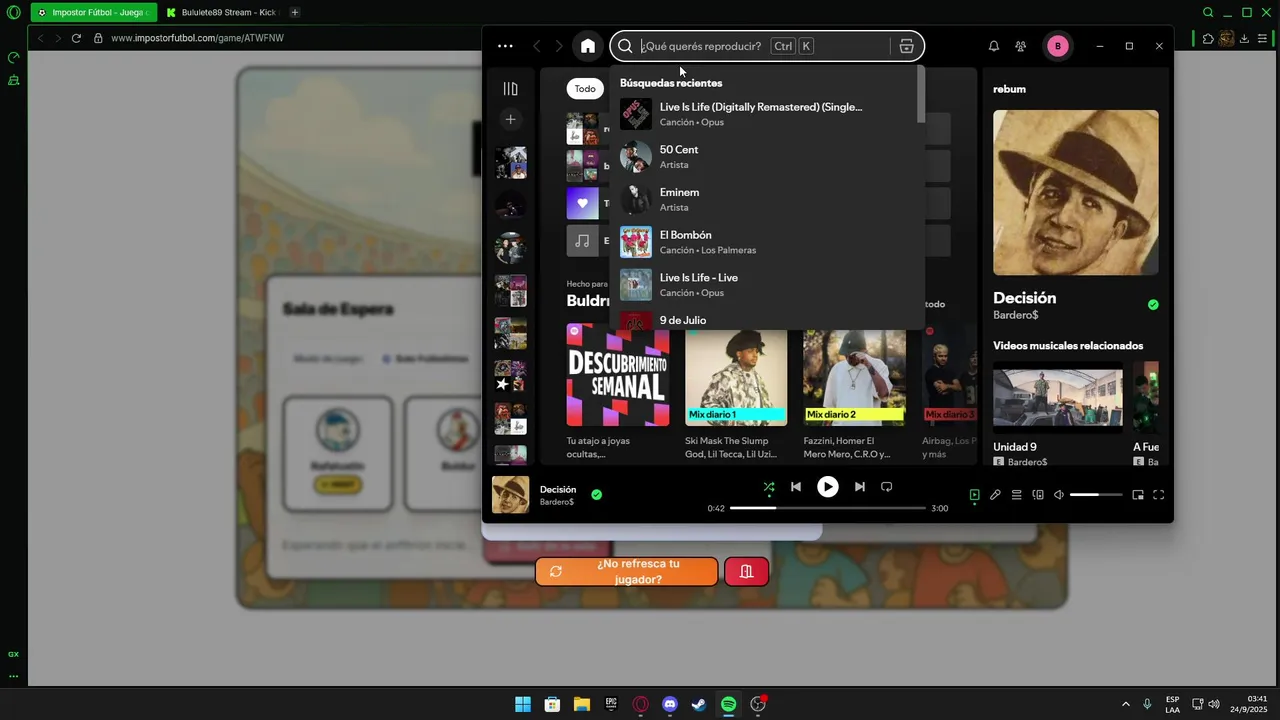Open Discord from the taskbar
1280x720 pixels.
670,704
